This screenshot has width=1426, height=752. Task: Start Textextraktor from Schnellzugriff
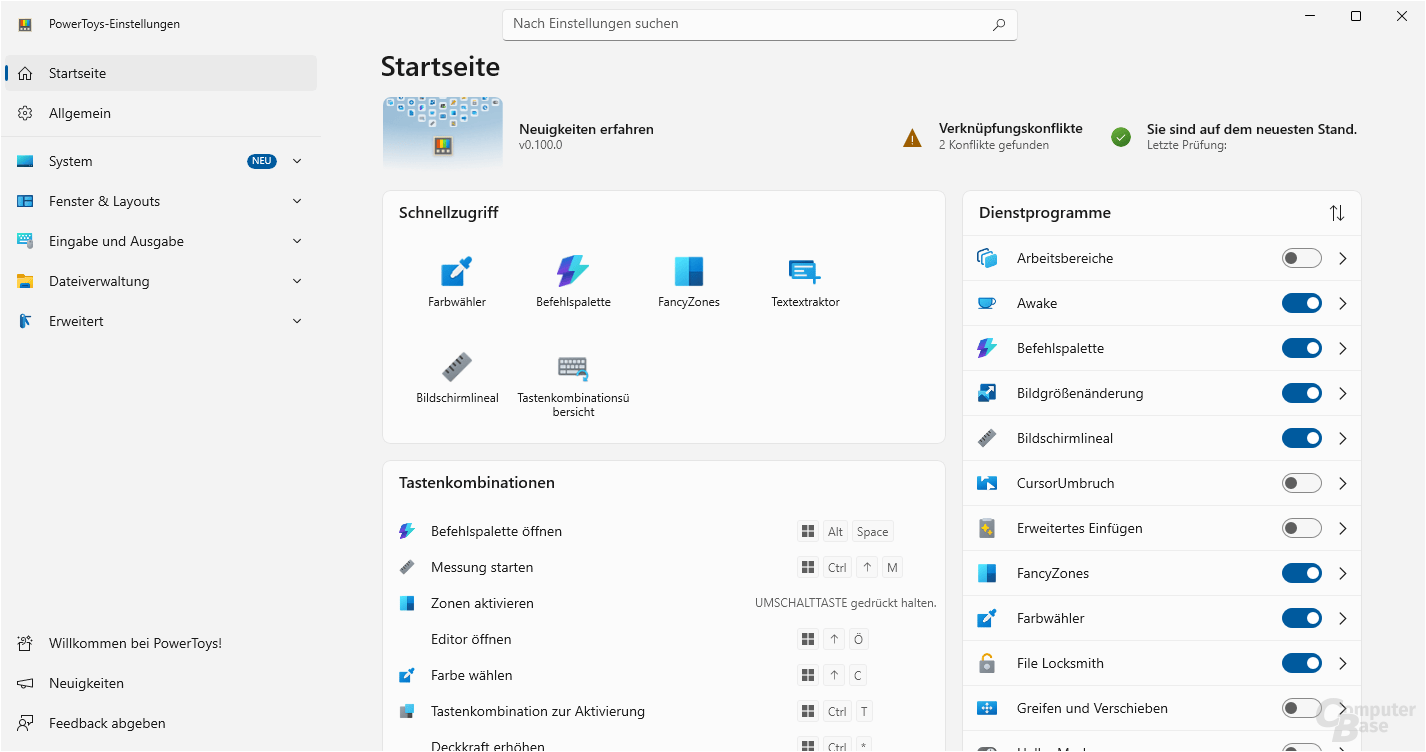pos(805,281)
